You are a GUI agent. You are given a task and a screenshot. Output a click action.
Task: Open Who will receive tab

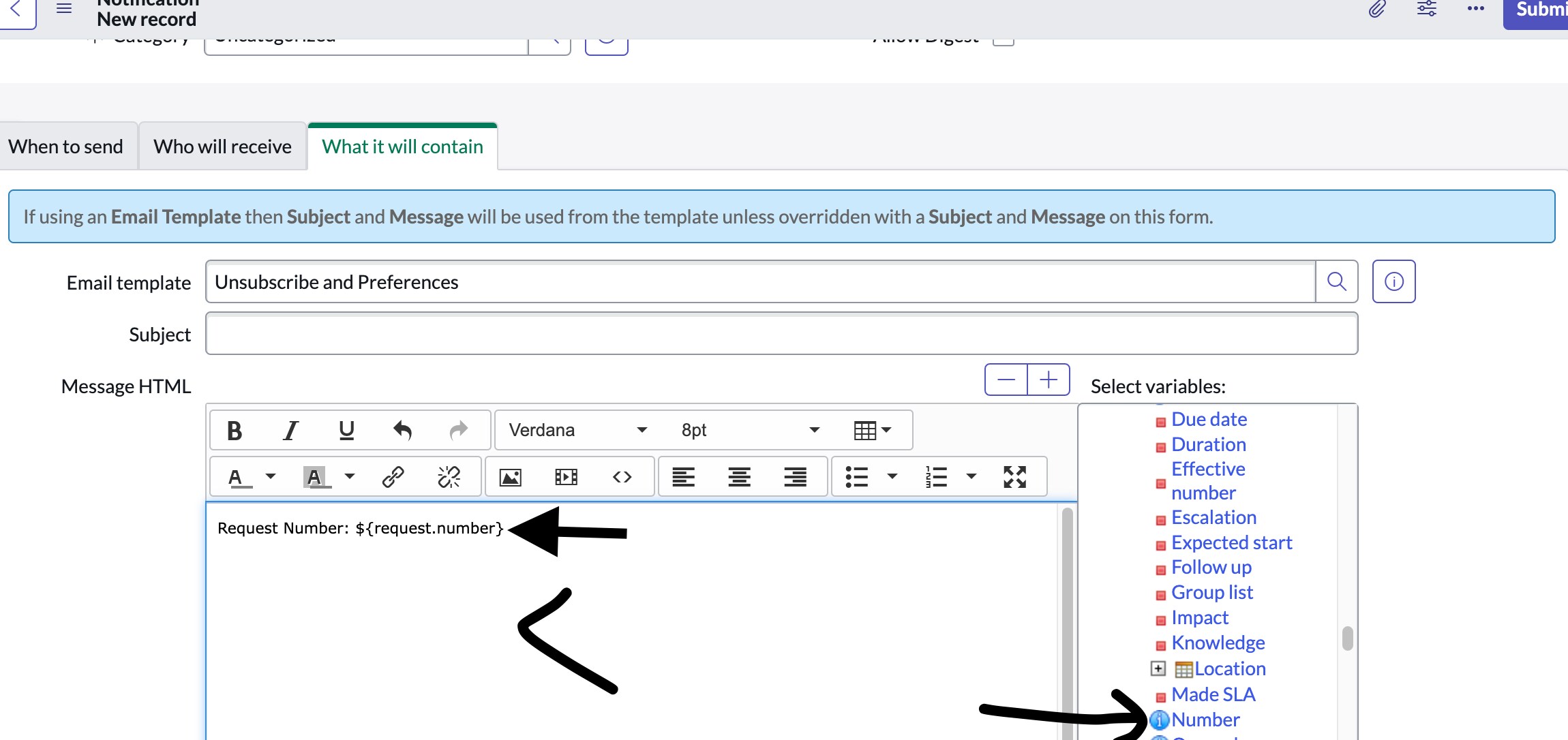pos(222,147)
